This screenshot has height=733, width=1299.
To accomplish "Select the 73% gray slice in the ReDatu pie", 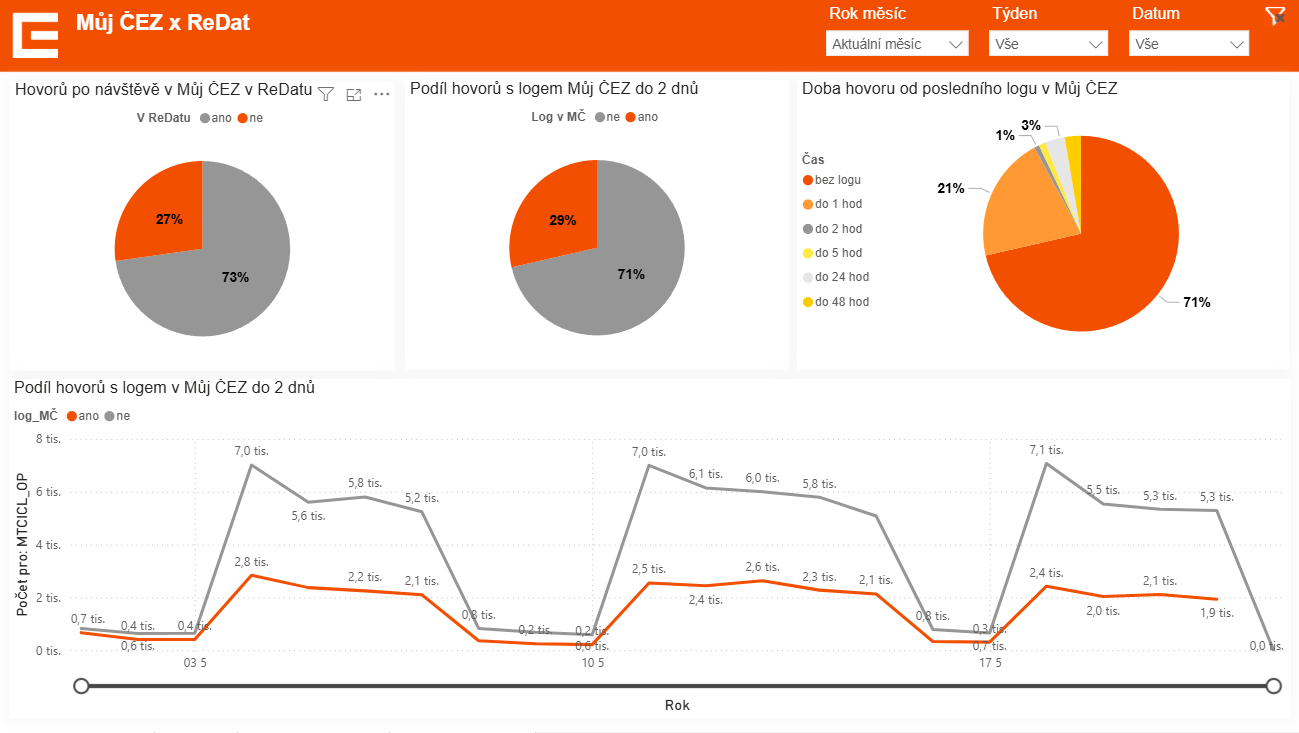I will [225, 275].
